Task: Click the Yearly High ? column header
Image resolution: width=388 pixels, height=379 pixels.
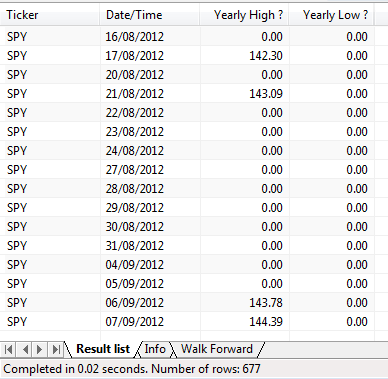Action: tap(244, 15)
